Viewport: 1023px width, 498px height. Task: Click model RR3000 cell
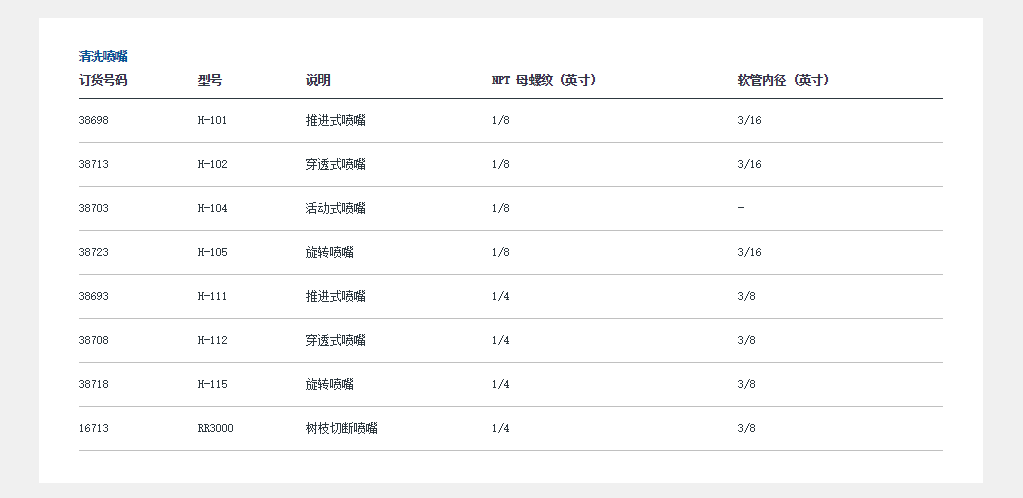(x=216, y=429)
